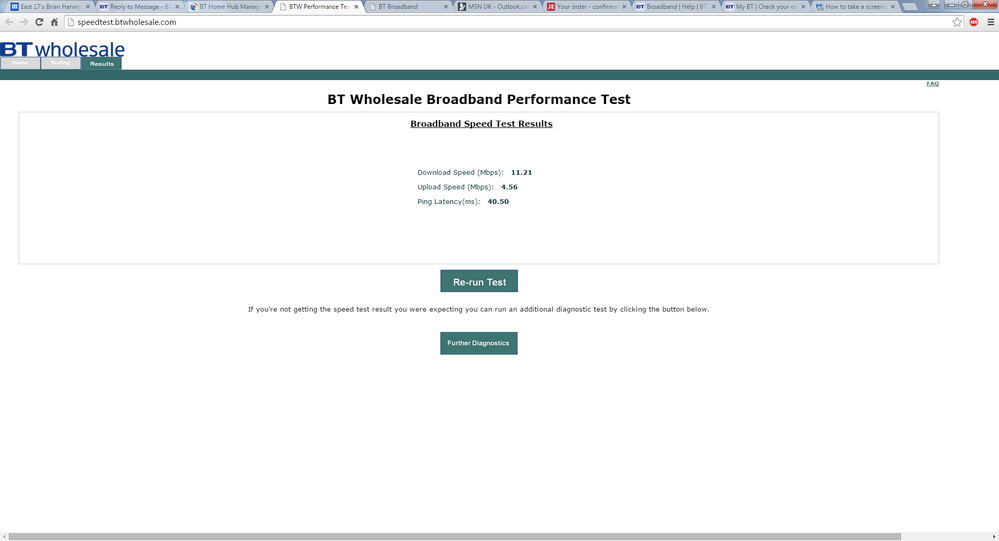This screenshot has width=999, height=541.
Task: Switch to the Reply to Message tab
Action: (140, 6)
